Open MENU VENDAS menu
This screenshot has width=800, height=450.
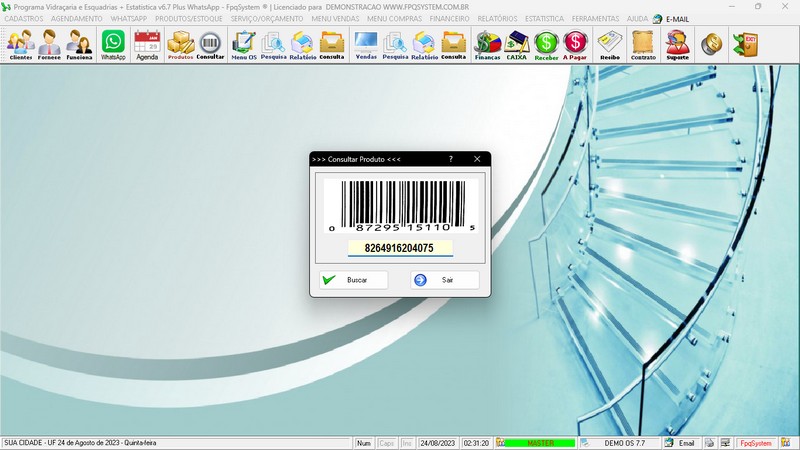[x=335, y=18]
